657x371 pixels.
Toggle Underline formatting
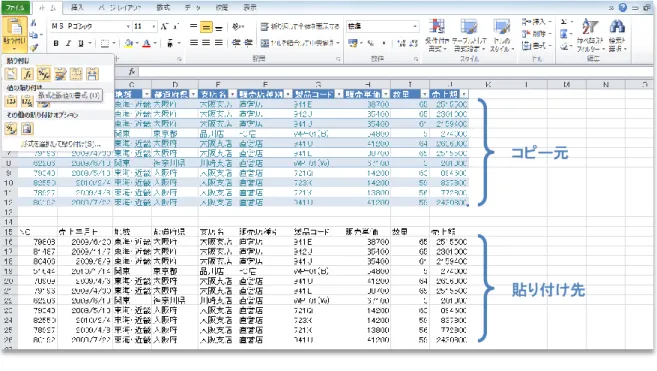pyautogui.click(x=81, y=43)
